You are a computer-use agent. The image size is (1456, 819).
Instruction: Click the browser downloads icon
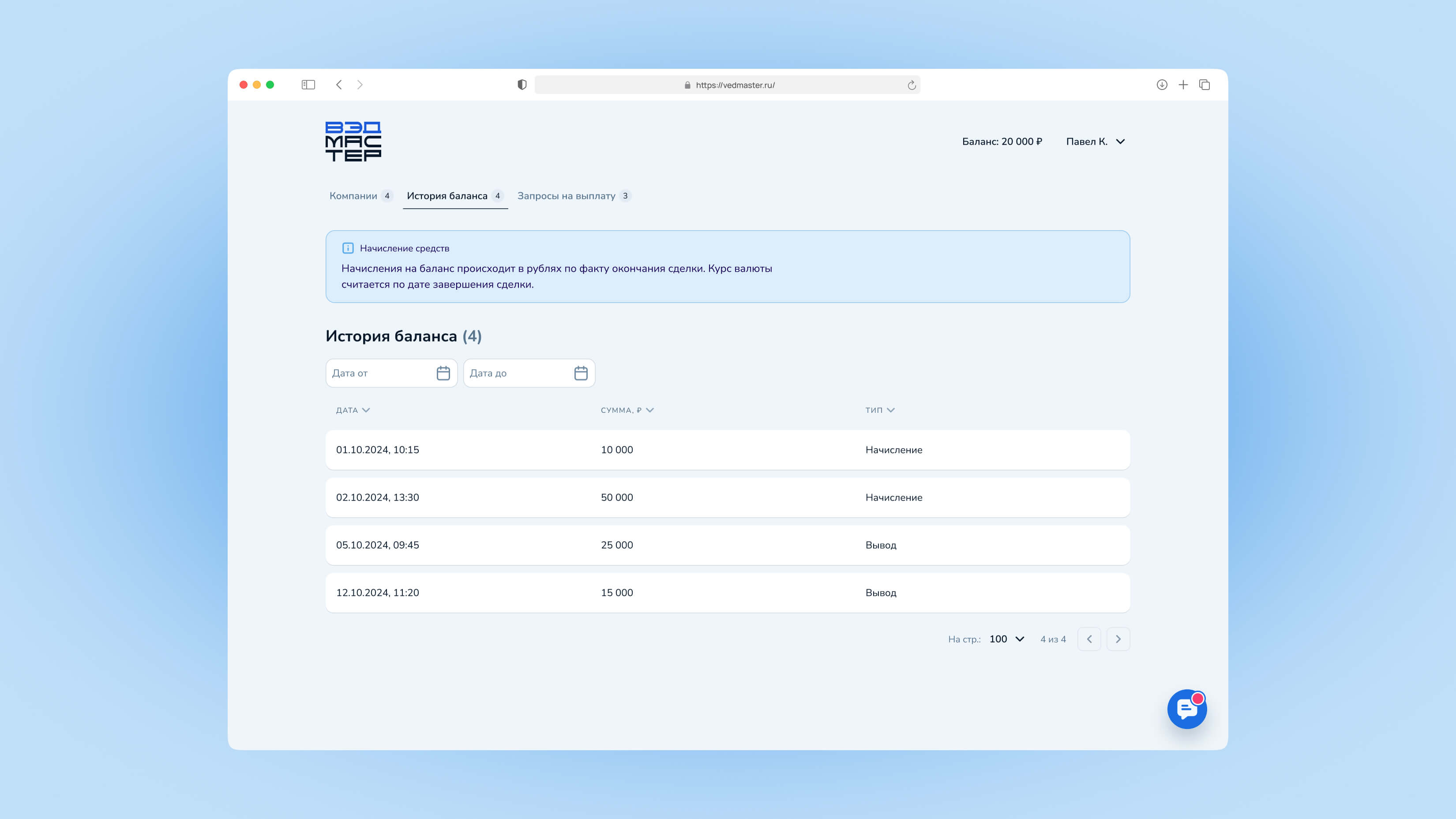click(1162, 85)
